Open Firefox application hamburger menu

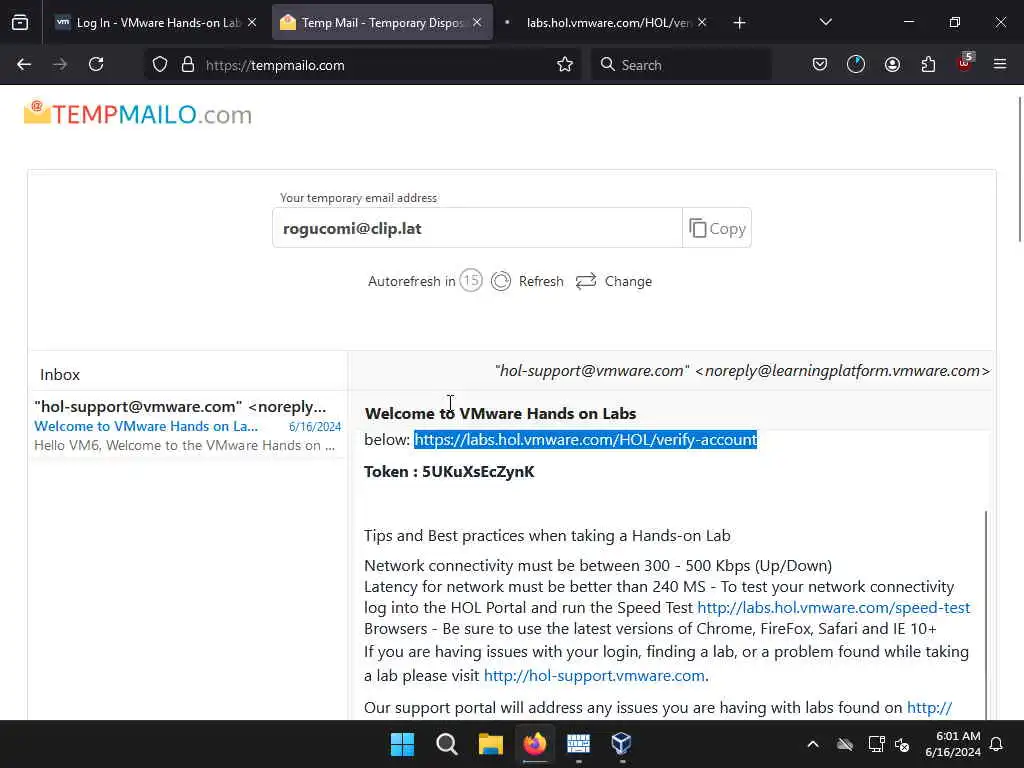(1000, 64)
